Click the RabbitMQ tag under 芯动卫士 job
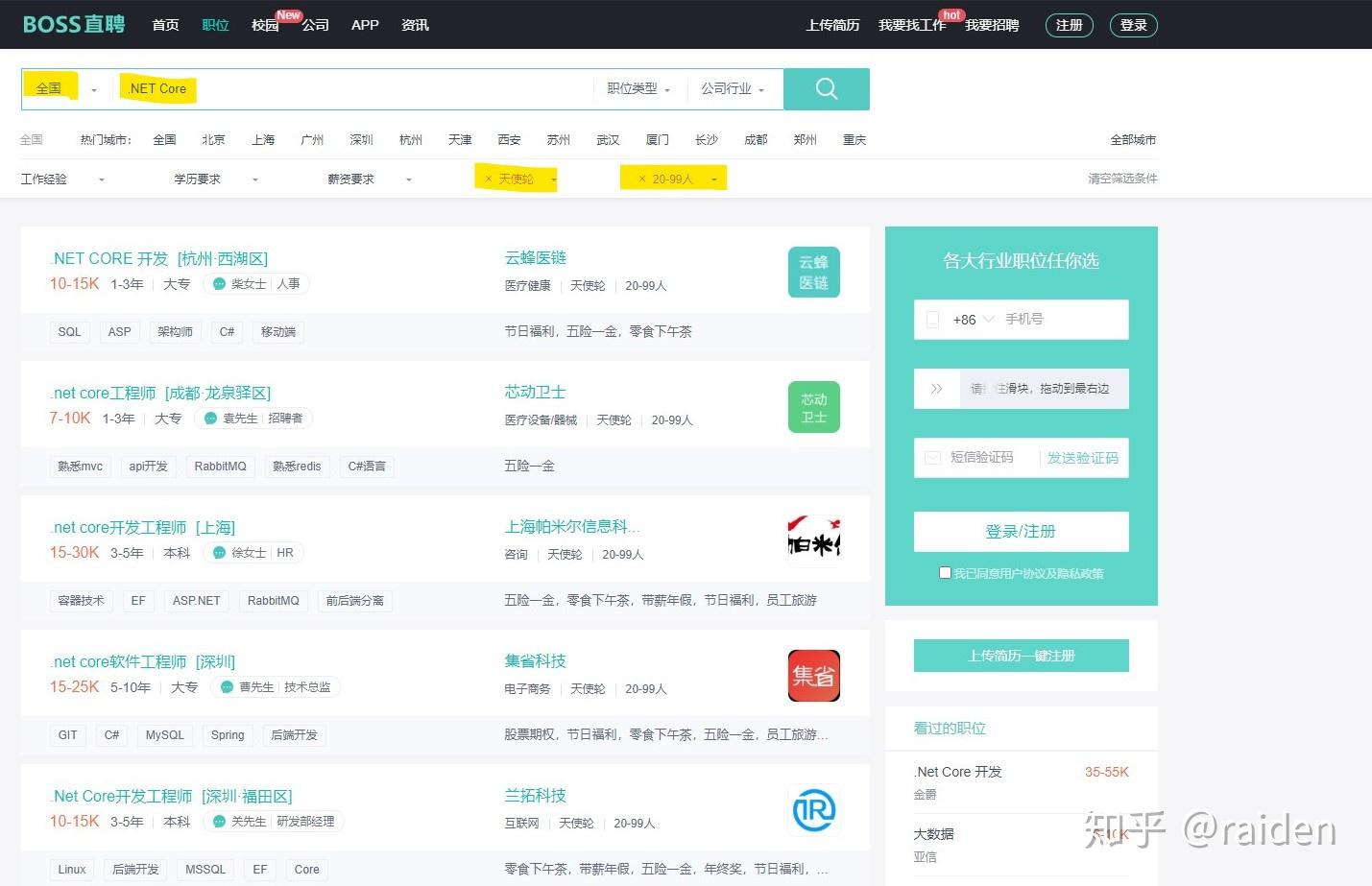The height and width of the screenshot is (886, 1372). tap(220, 467)
